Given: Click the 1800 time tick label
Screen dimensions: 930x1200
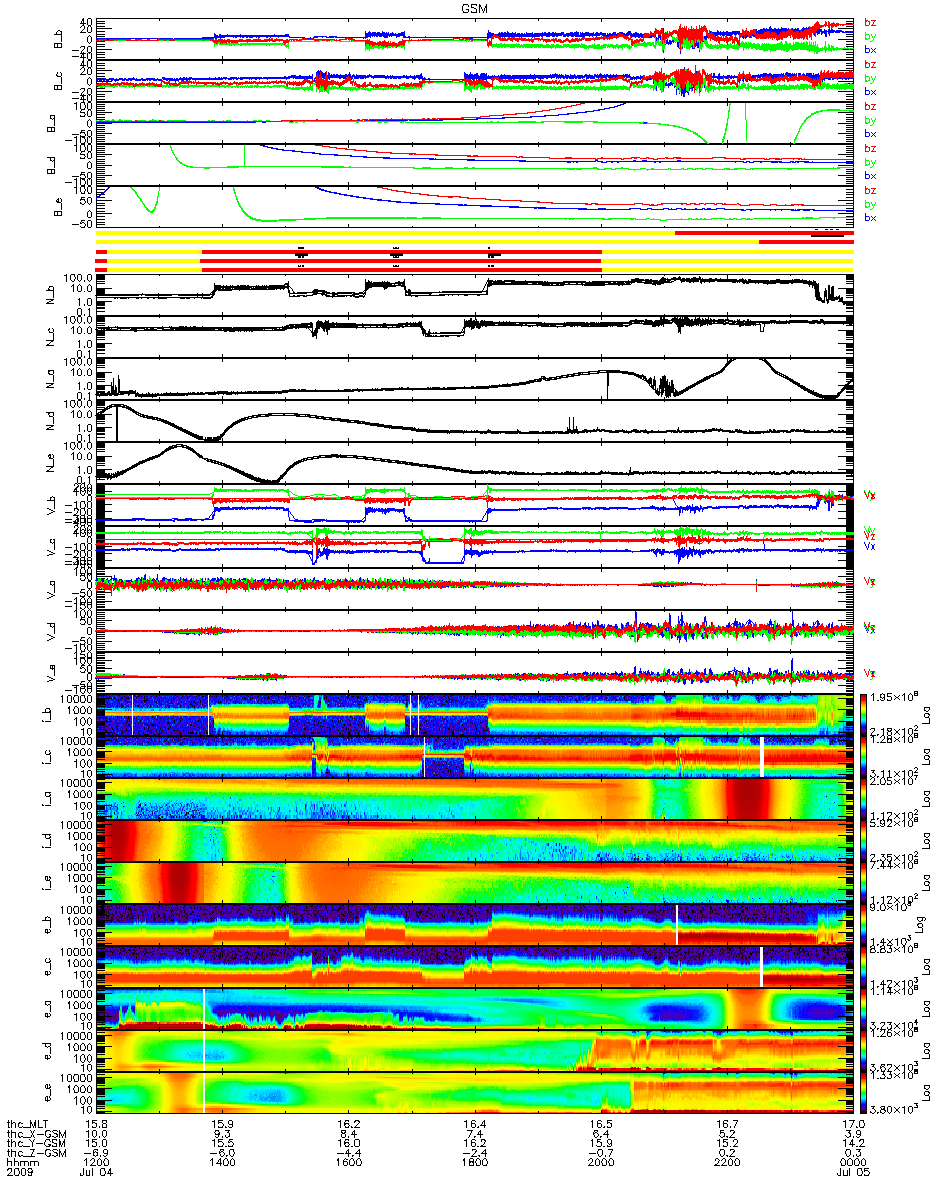Looking at the screenshot, I should coord(475,1164).
